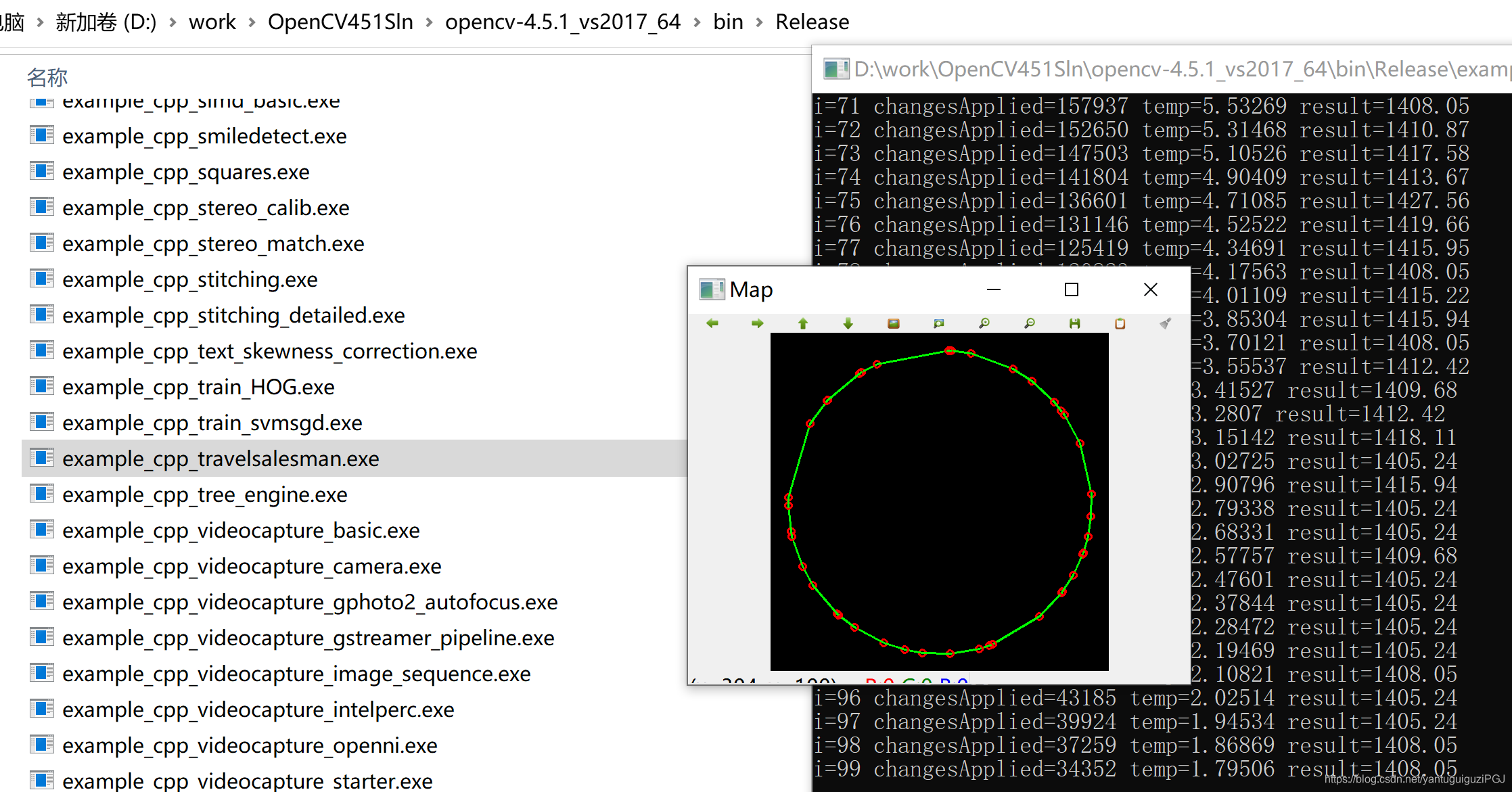Screen dimensions: 1512x792
Task: Open display properties with the brush icon
Action: click(x=1165, y=323)
